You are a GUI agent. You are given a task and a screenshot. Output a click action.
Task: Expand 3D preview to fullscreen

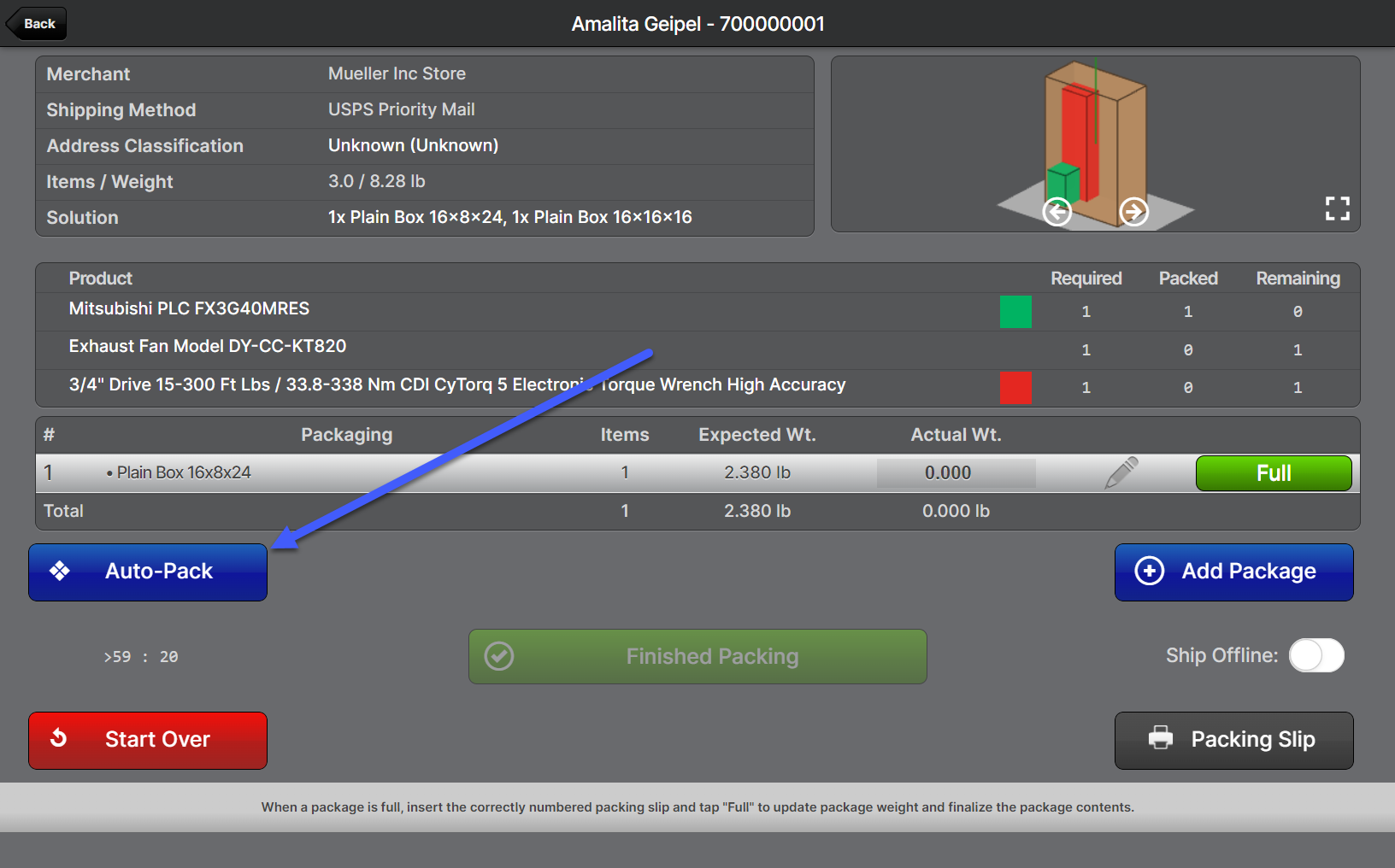1337,208
